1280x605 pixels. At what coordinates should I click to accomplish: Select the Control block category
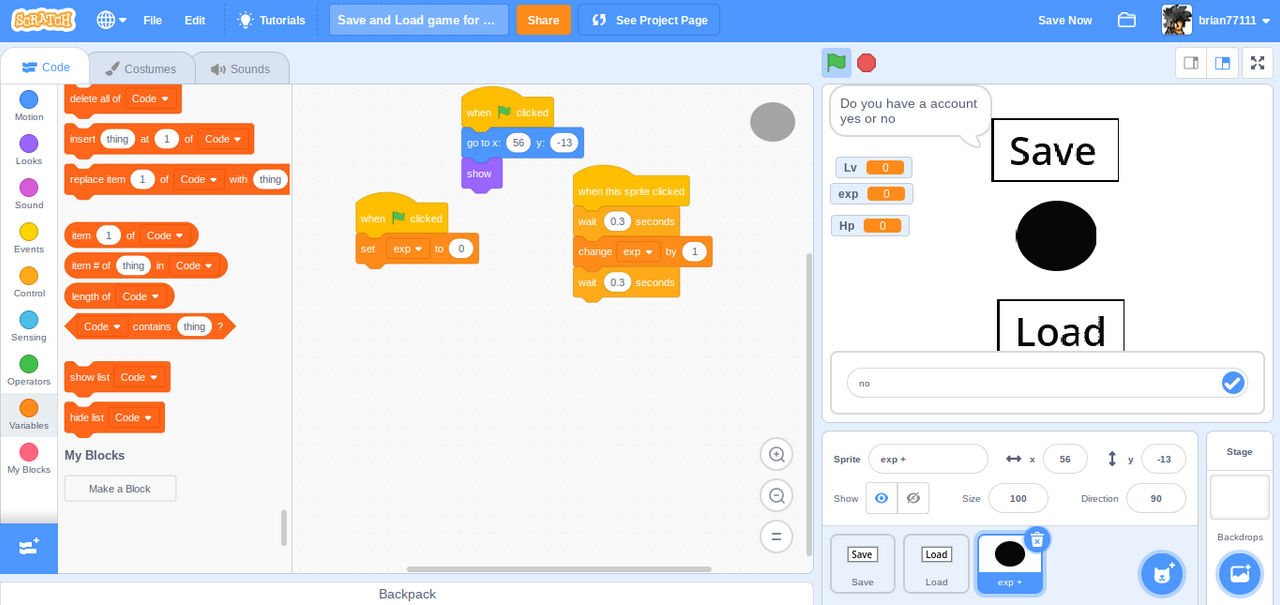coord(29,282)
